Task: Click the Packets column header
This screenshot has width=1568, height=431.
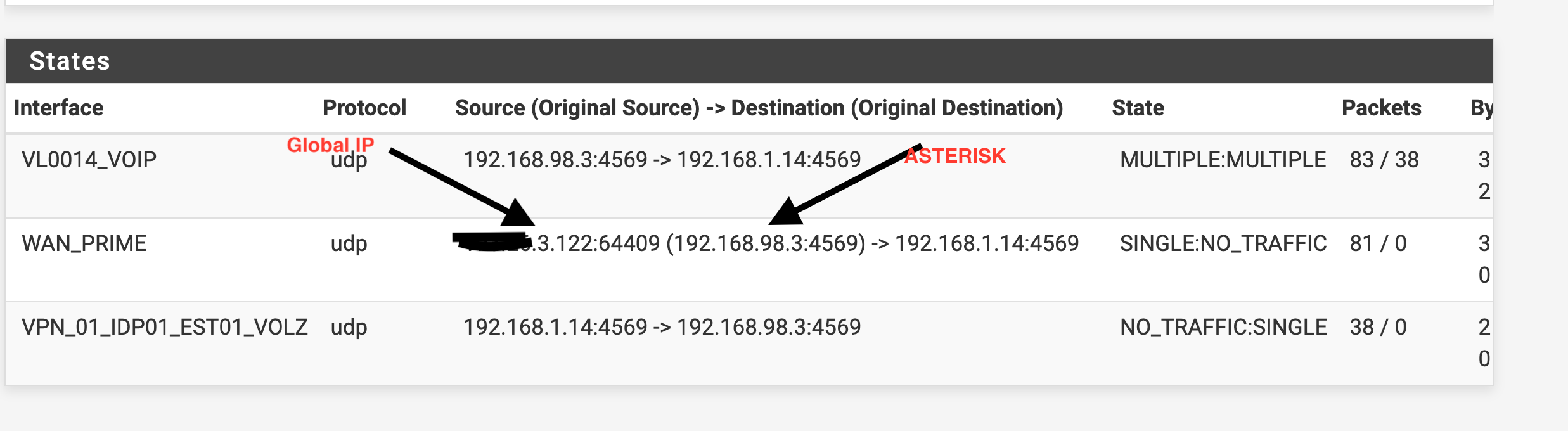Action: pos(1382,108)
